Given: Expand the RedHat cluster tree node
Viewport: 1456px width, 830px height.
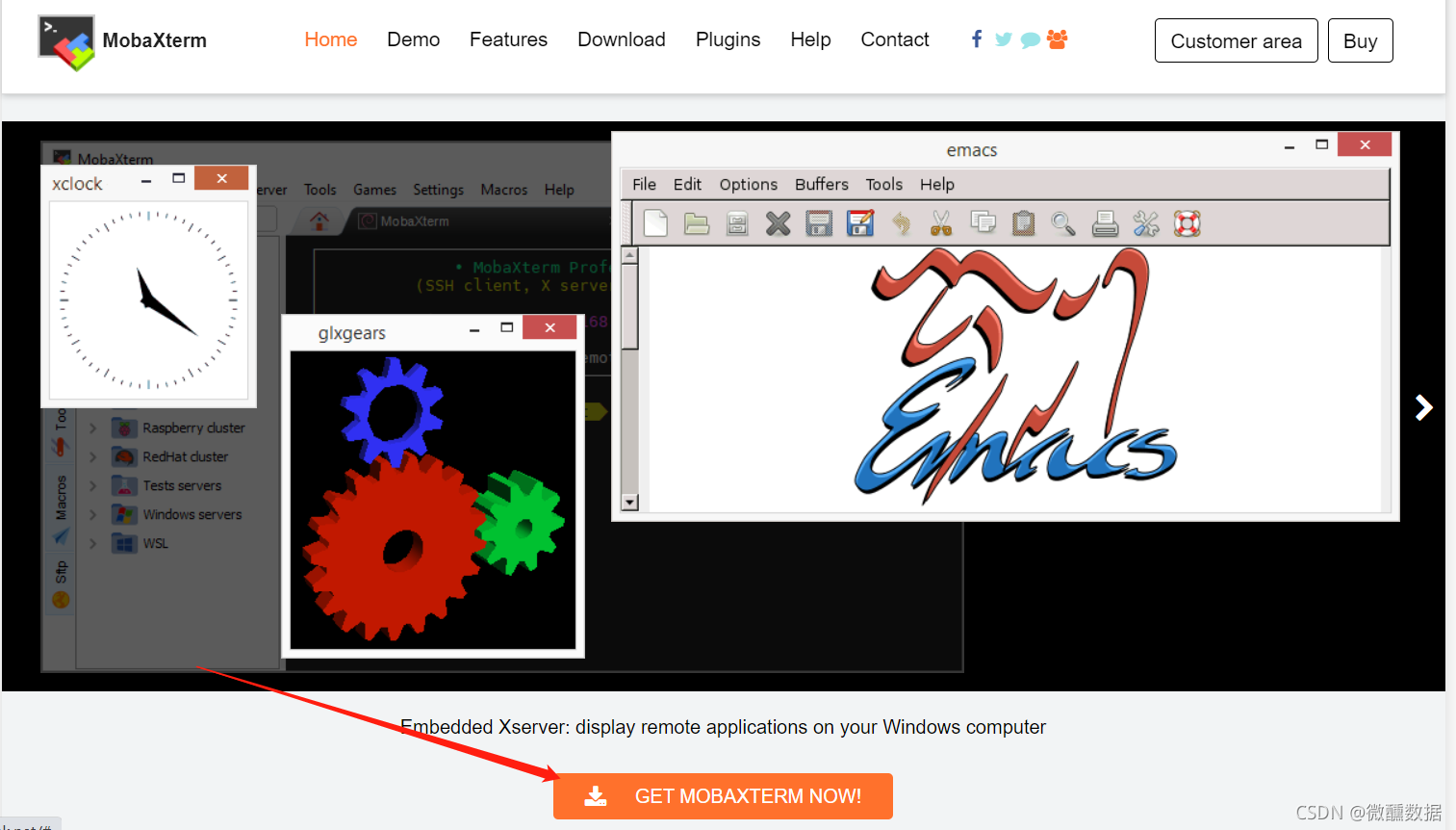Looking at the screenshot, I should coord(93,456).
